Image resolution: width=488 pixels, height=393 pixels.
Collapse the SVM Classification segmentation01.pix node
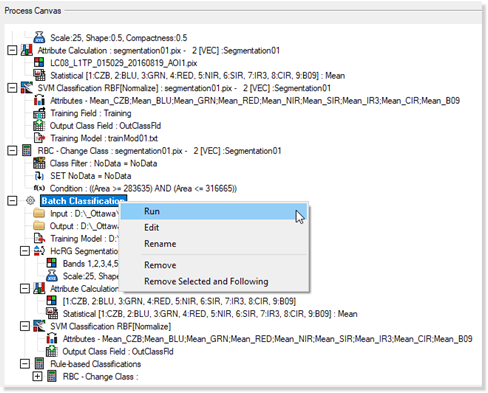(x=12, y=88)
